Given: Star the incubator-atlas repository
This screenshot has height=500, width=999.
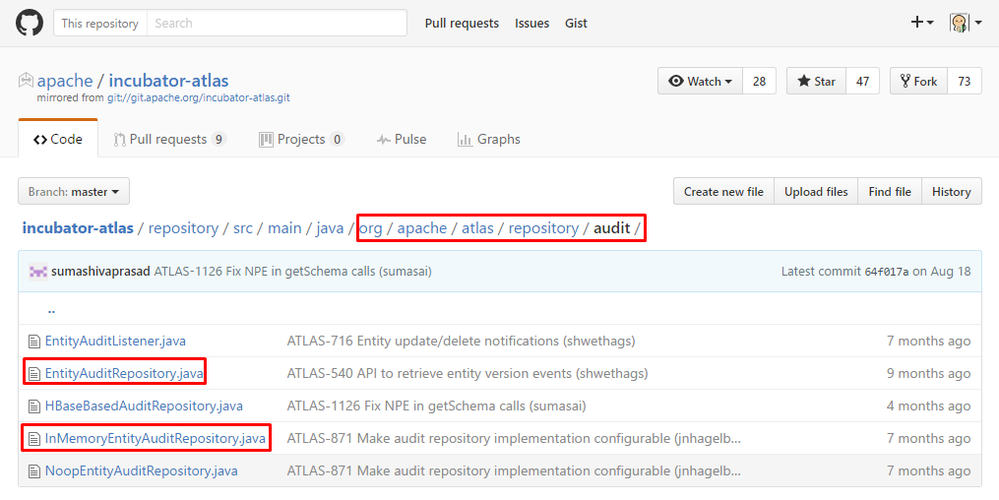Looking at the screenshot, I should (x=816, y=81).
